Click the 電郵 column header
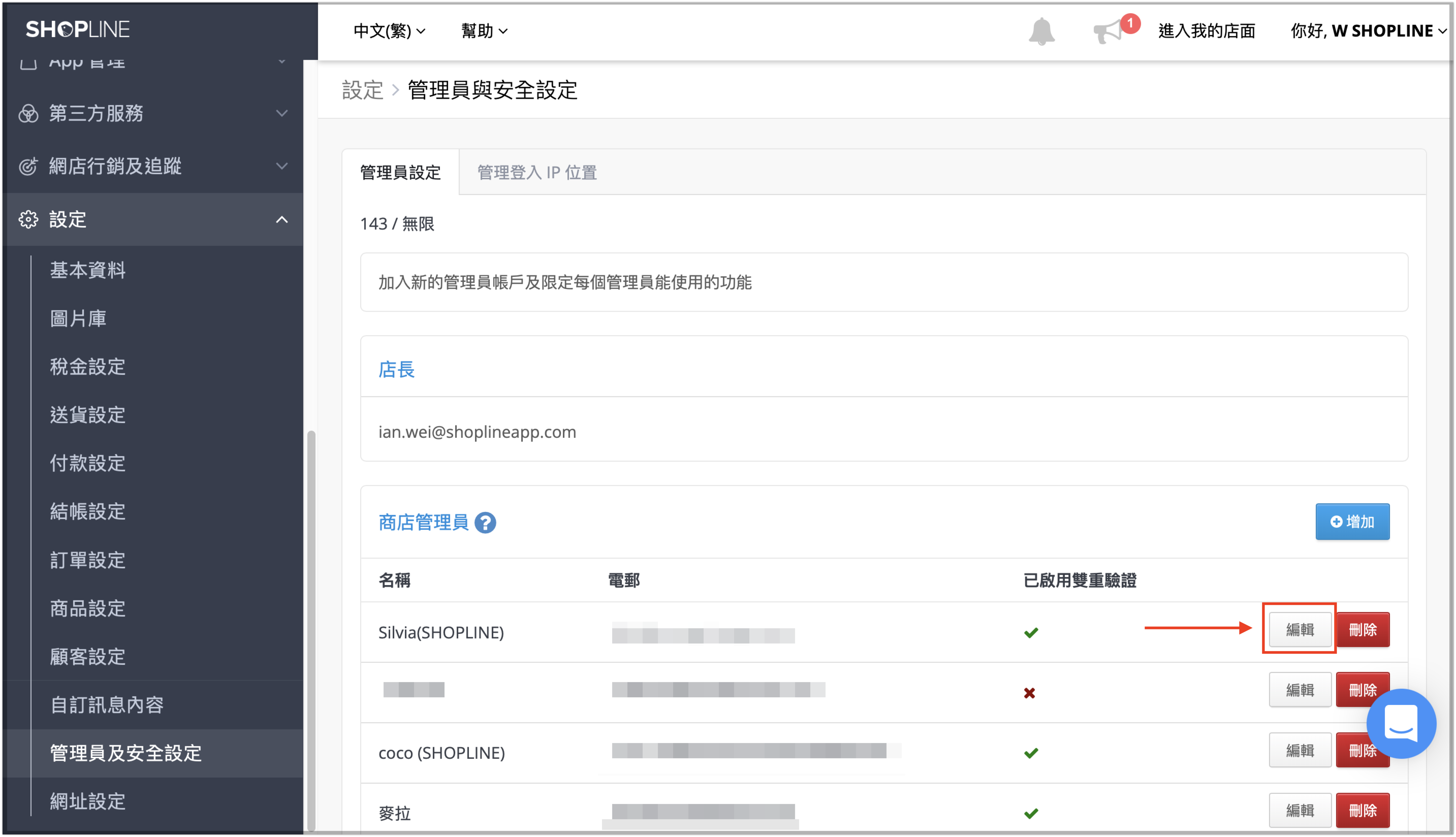The height and width of the screenshot is (837, 1456). (x=623, y=581)
